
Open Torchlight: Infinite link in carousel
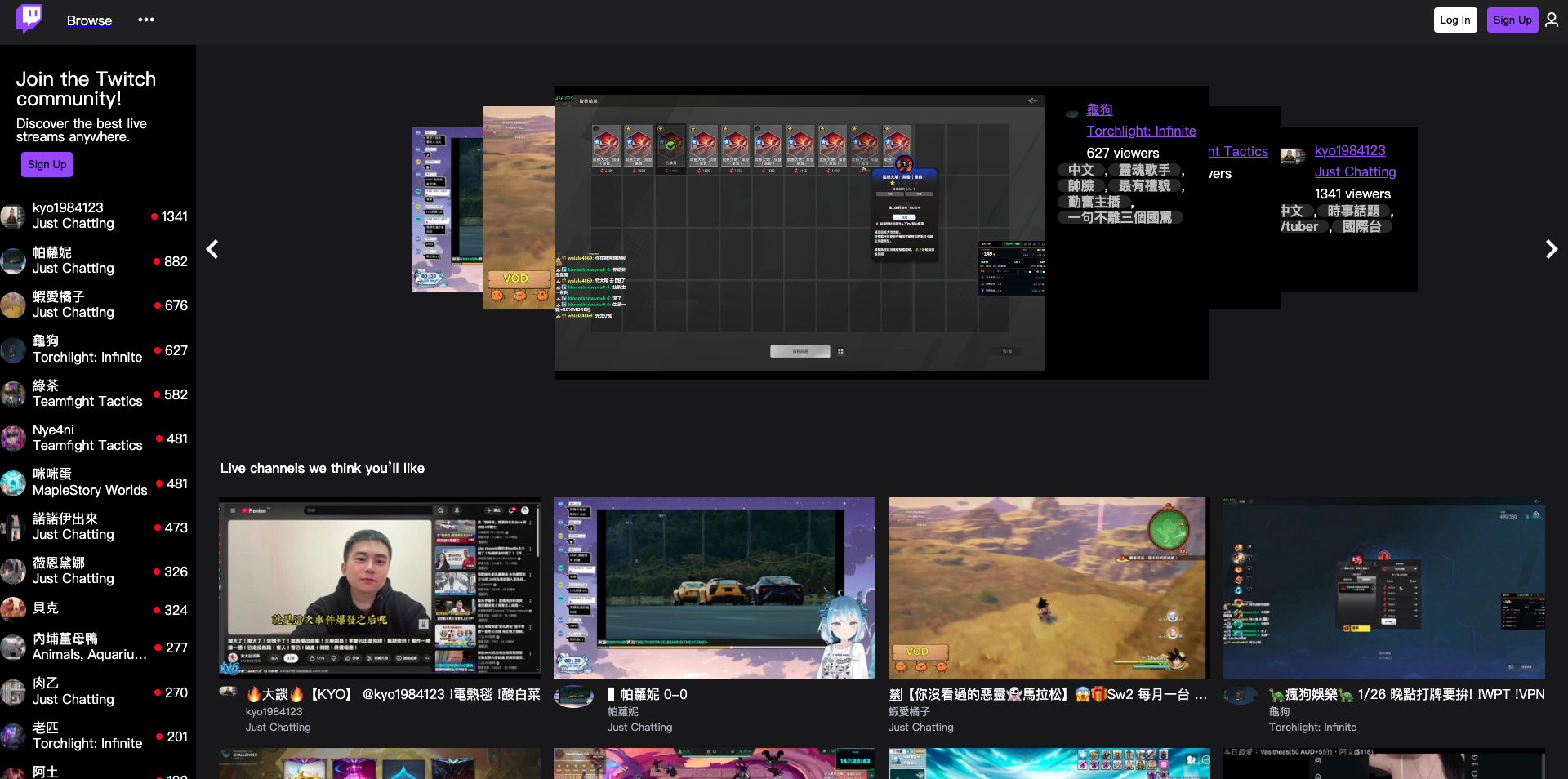coord(1141,131)
